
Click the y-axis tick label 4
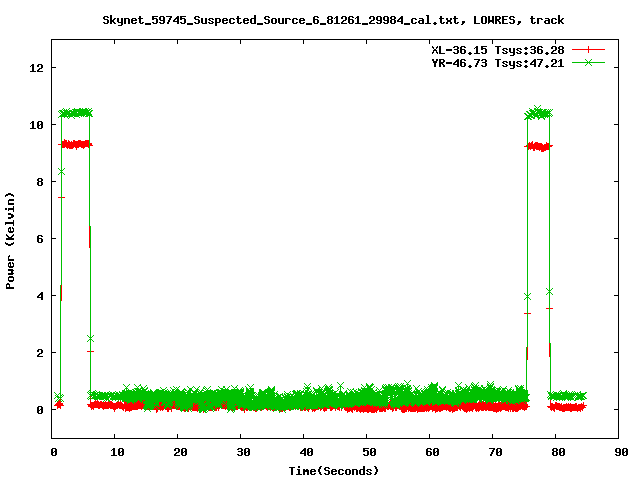[x=40, y=296]
